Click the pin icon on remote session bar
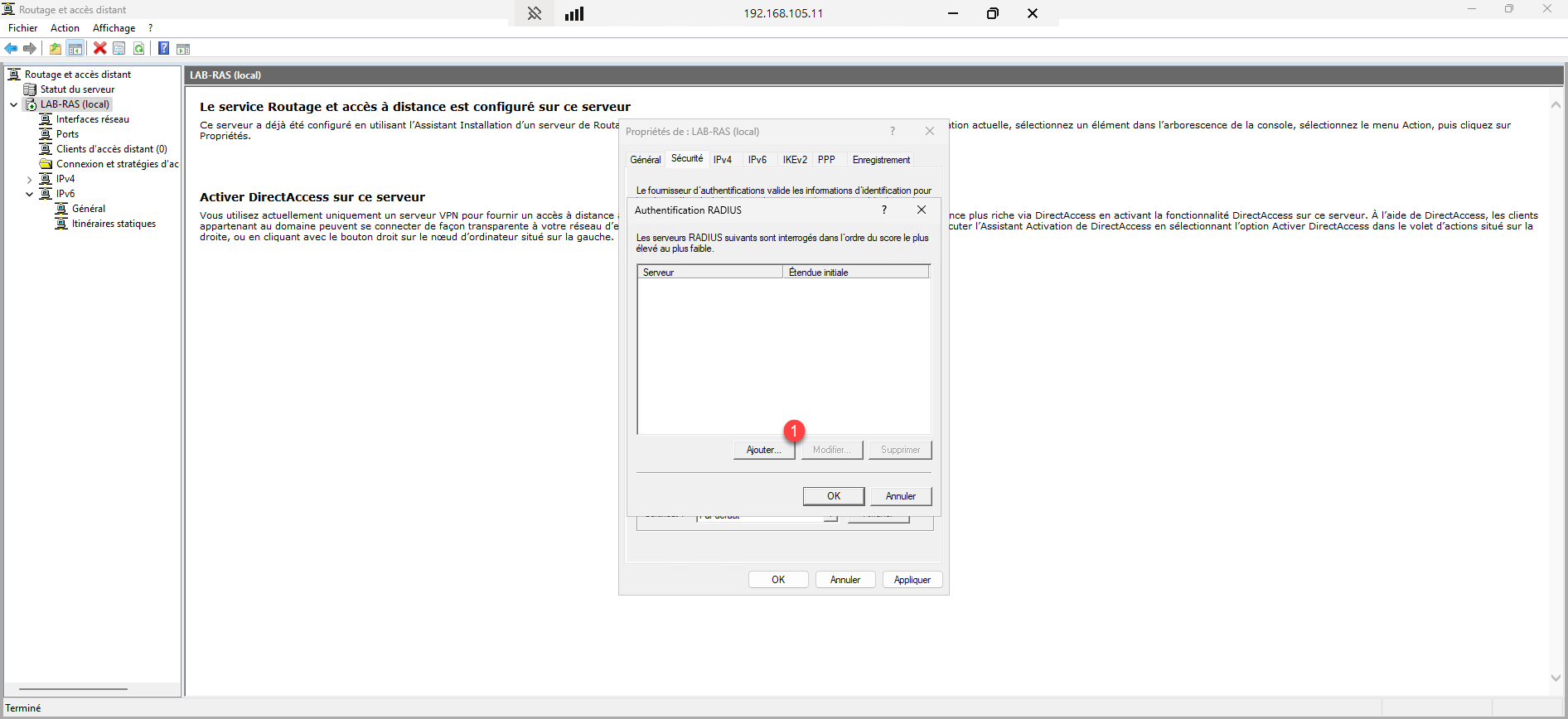 coord(535,13)
